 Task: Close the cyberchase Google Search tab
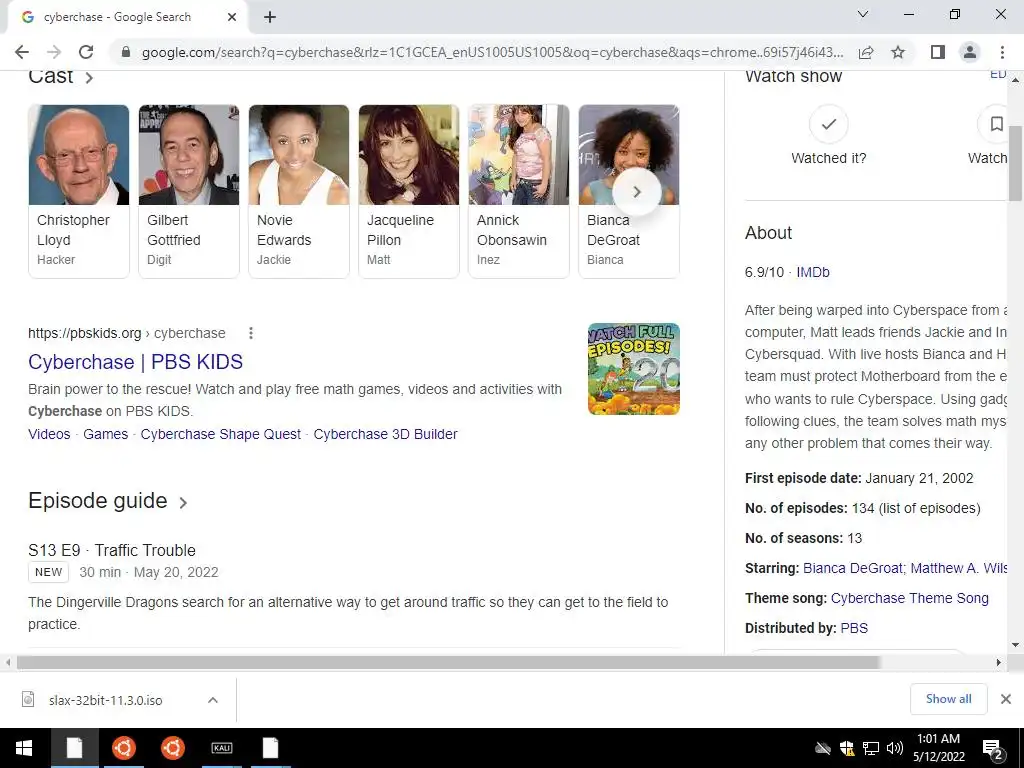232,17
